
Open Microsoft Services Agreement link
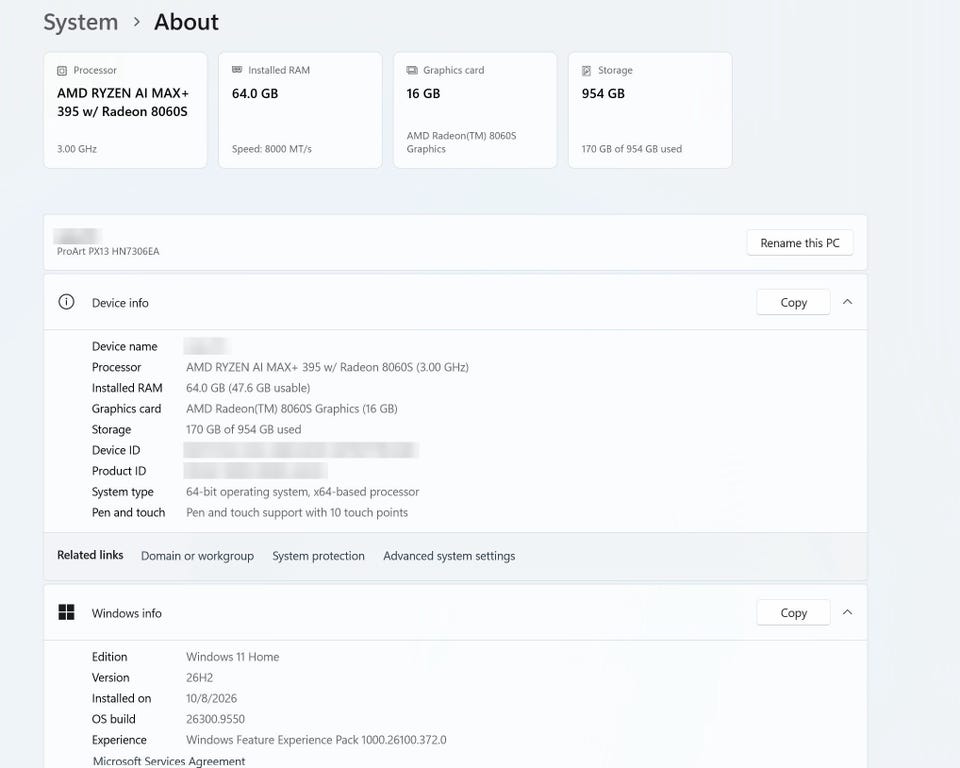click(x=169, y=761)
